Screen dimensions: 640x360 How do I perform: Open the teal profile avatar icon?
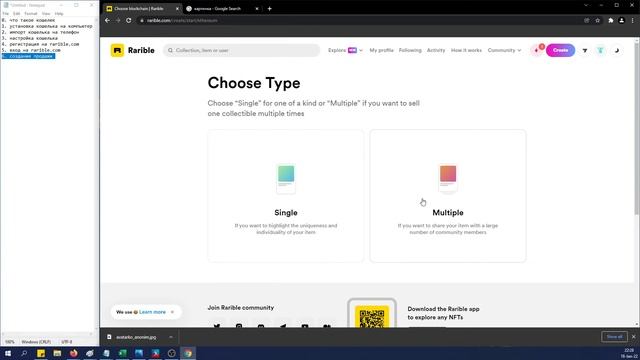[600, 50]
